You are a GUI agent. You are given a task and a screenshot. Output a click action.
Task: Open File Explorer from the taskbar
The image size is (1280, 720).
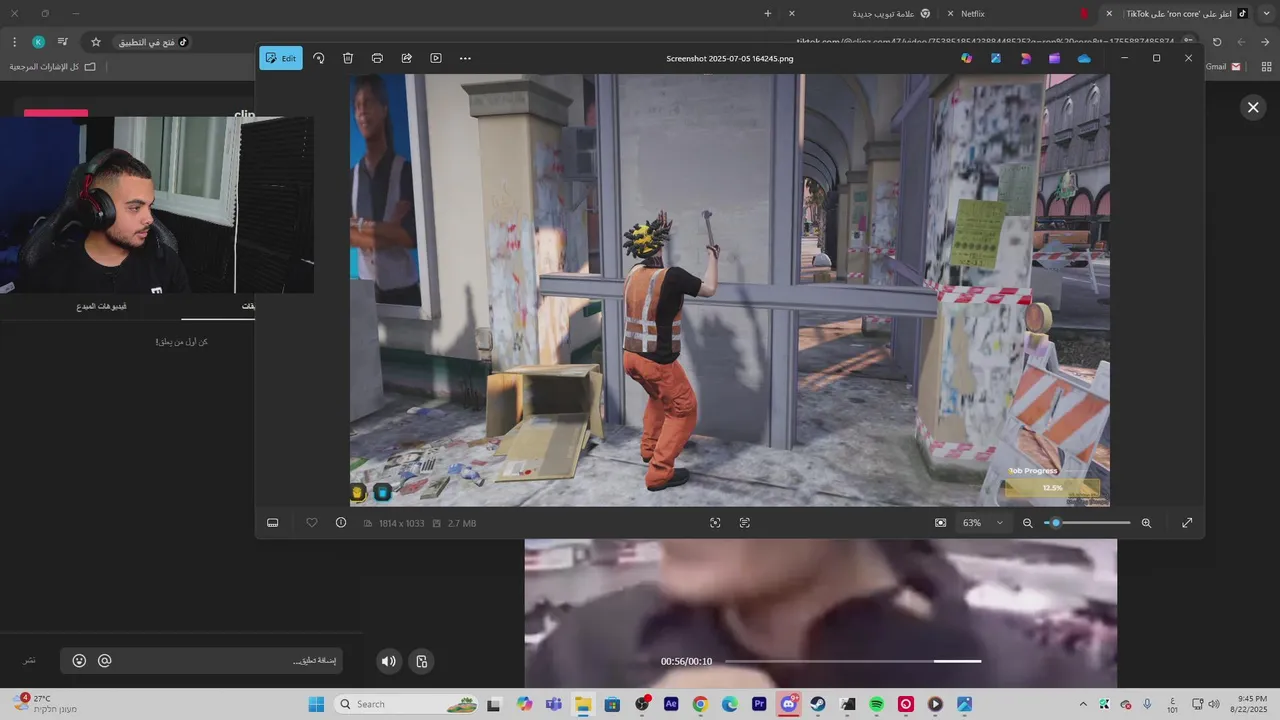tap(583, 704)
